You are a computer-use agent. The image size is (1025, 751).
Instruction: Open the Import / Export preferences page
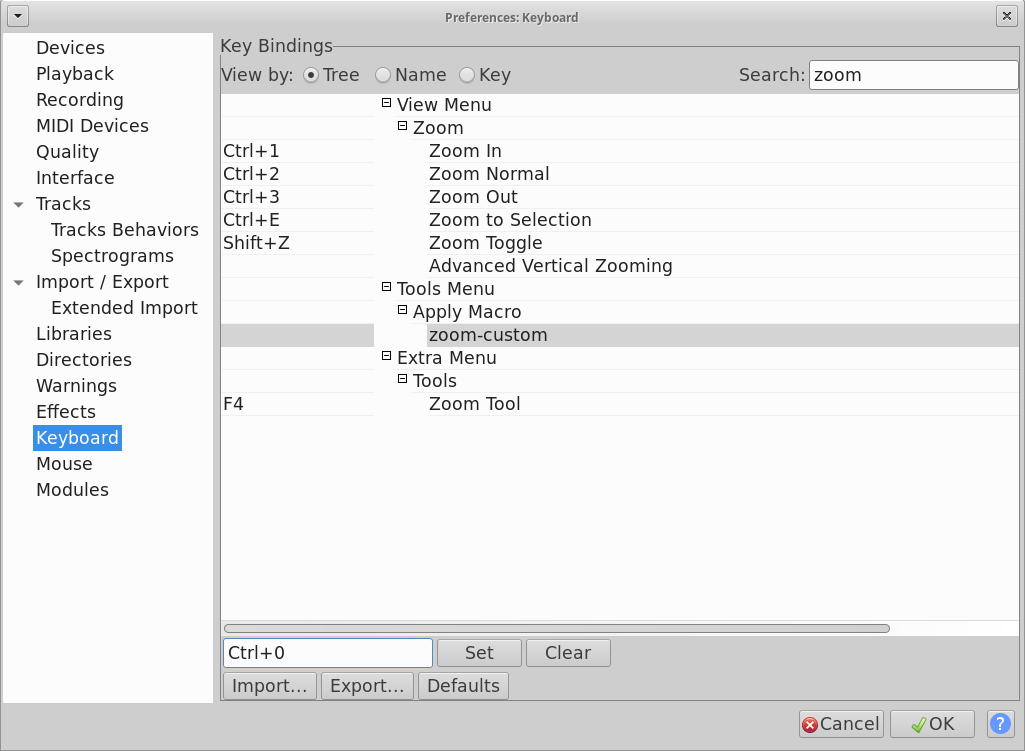(x=102, y=282)
